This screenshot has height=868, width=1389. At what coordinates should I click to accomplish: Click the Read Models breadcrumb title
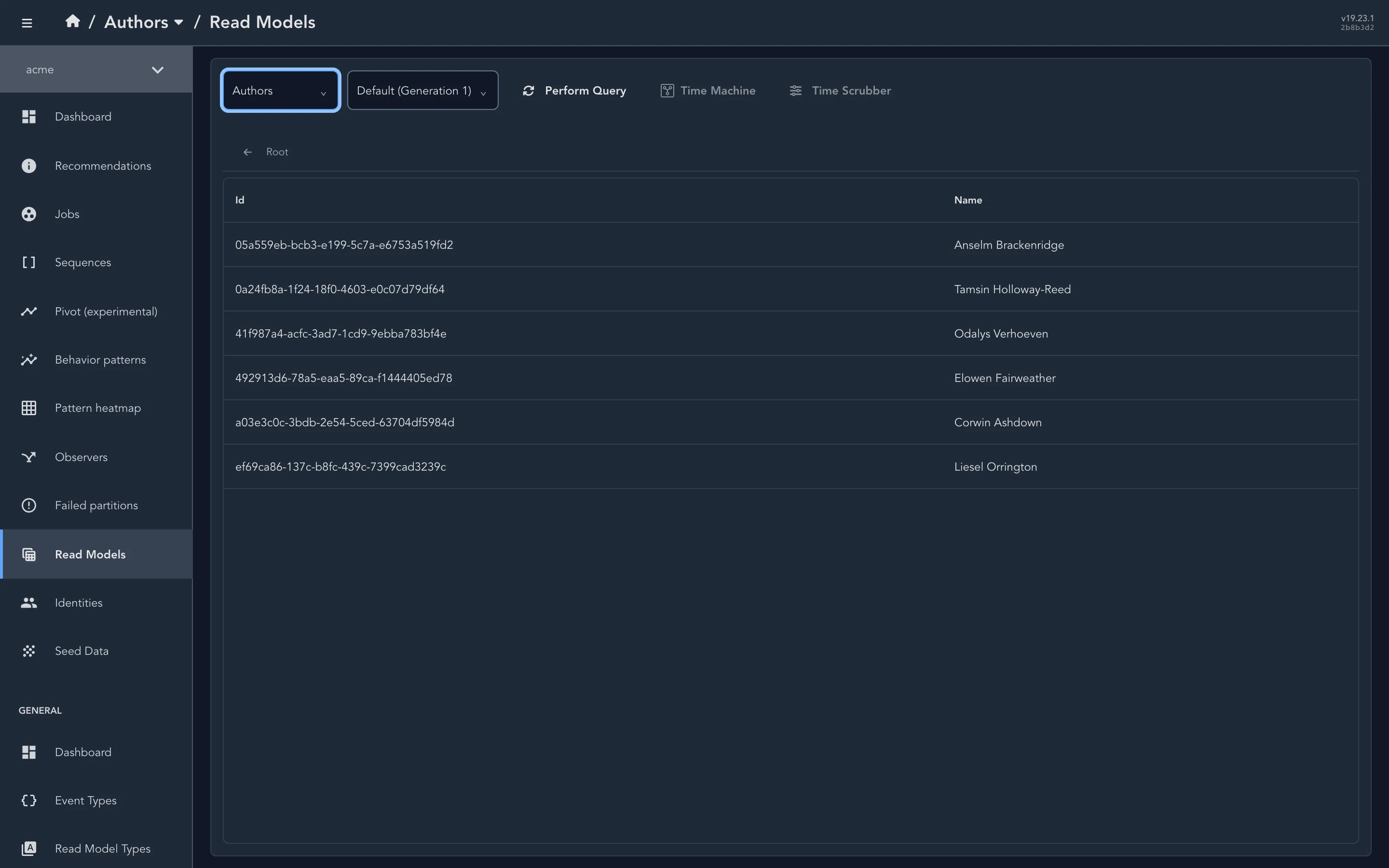[x=262, y=22]
